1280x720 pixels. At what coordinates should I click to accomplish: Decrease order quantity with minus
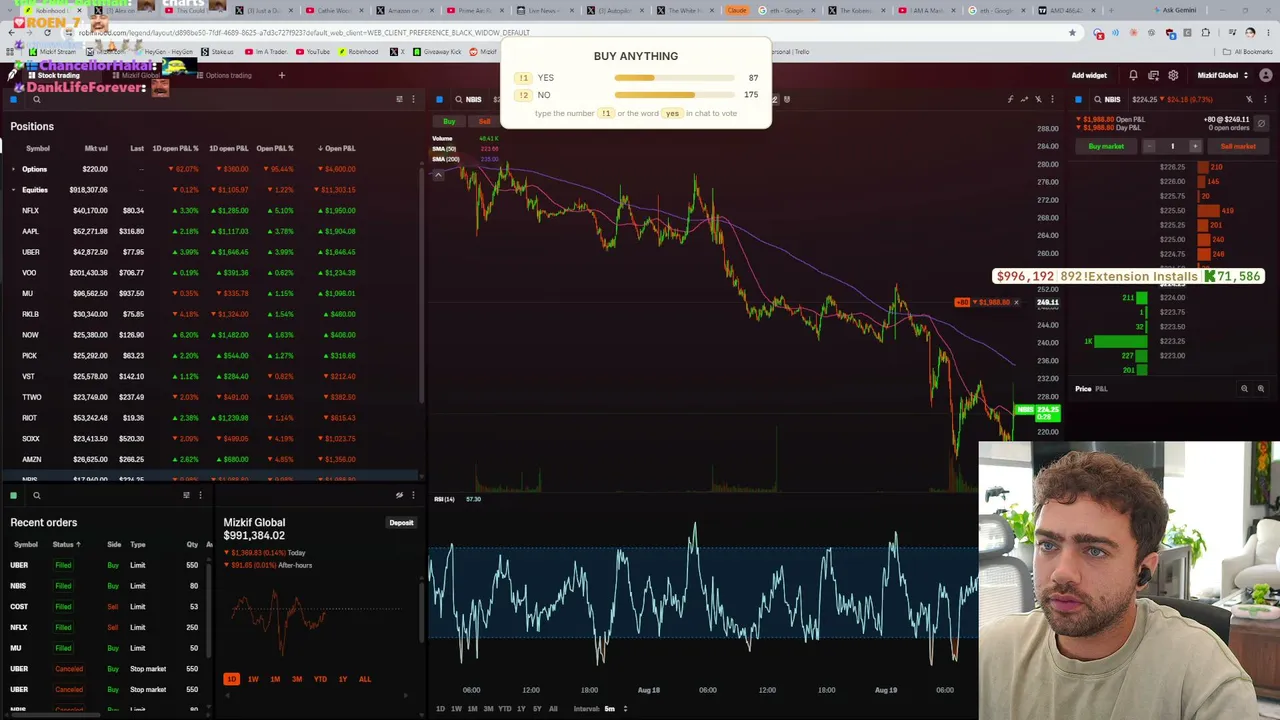click(1149, 146)
